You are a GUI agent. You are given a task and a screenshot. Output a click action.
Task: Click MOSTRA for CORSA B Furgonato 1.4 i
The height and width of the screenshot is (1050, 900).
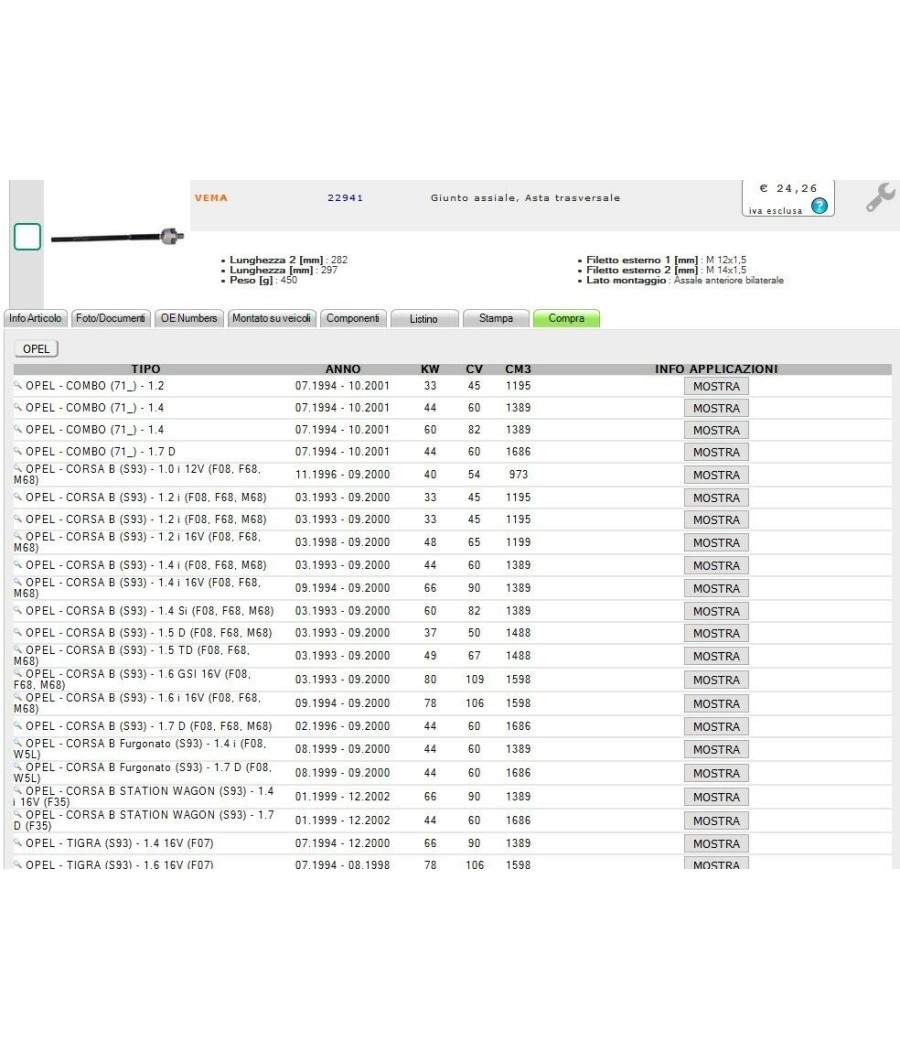click(717, 749)
